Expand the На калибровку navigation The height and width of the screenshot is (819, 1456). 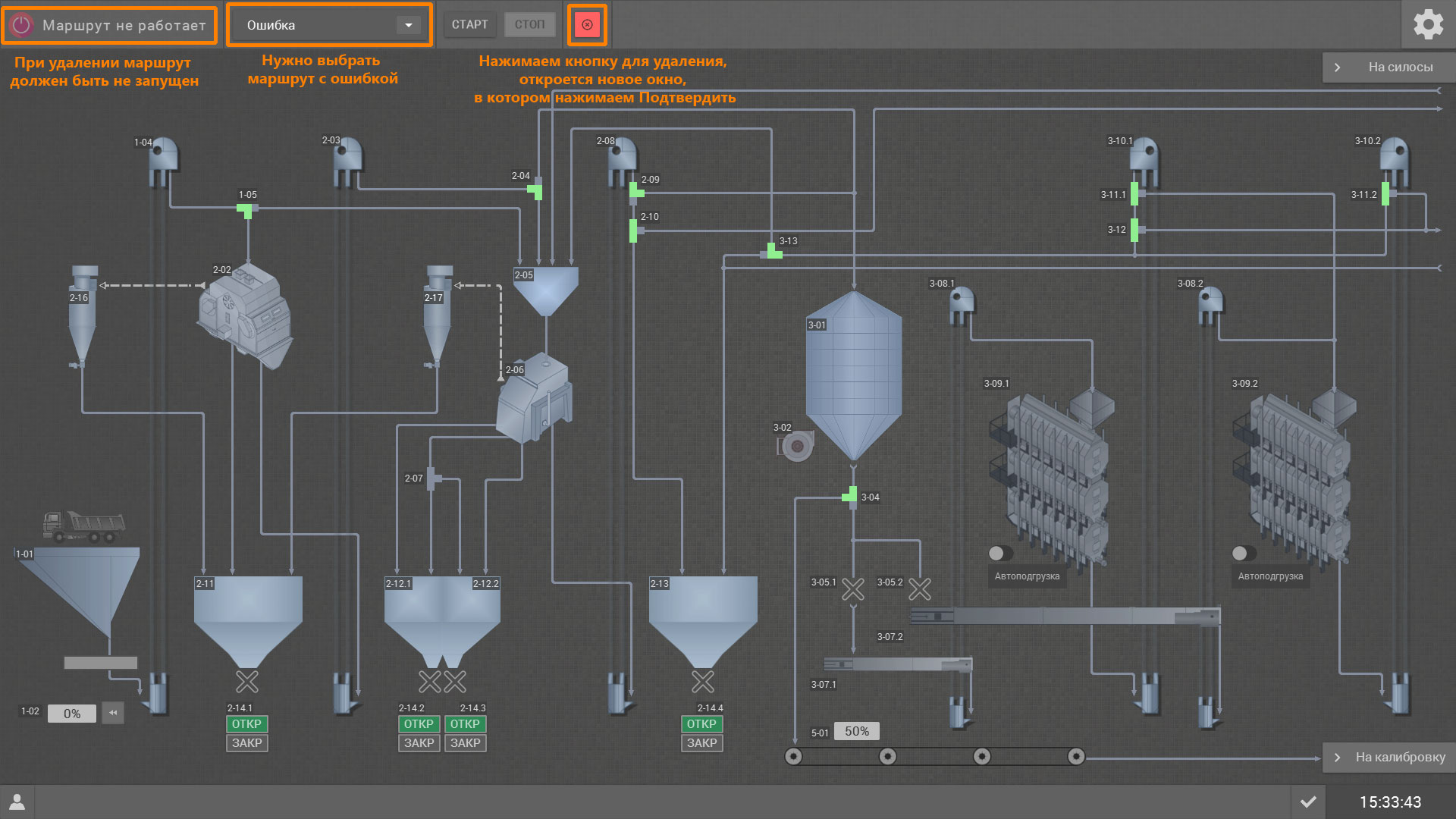click(1389, 757)
